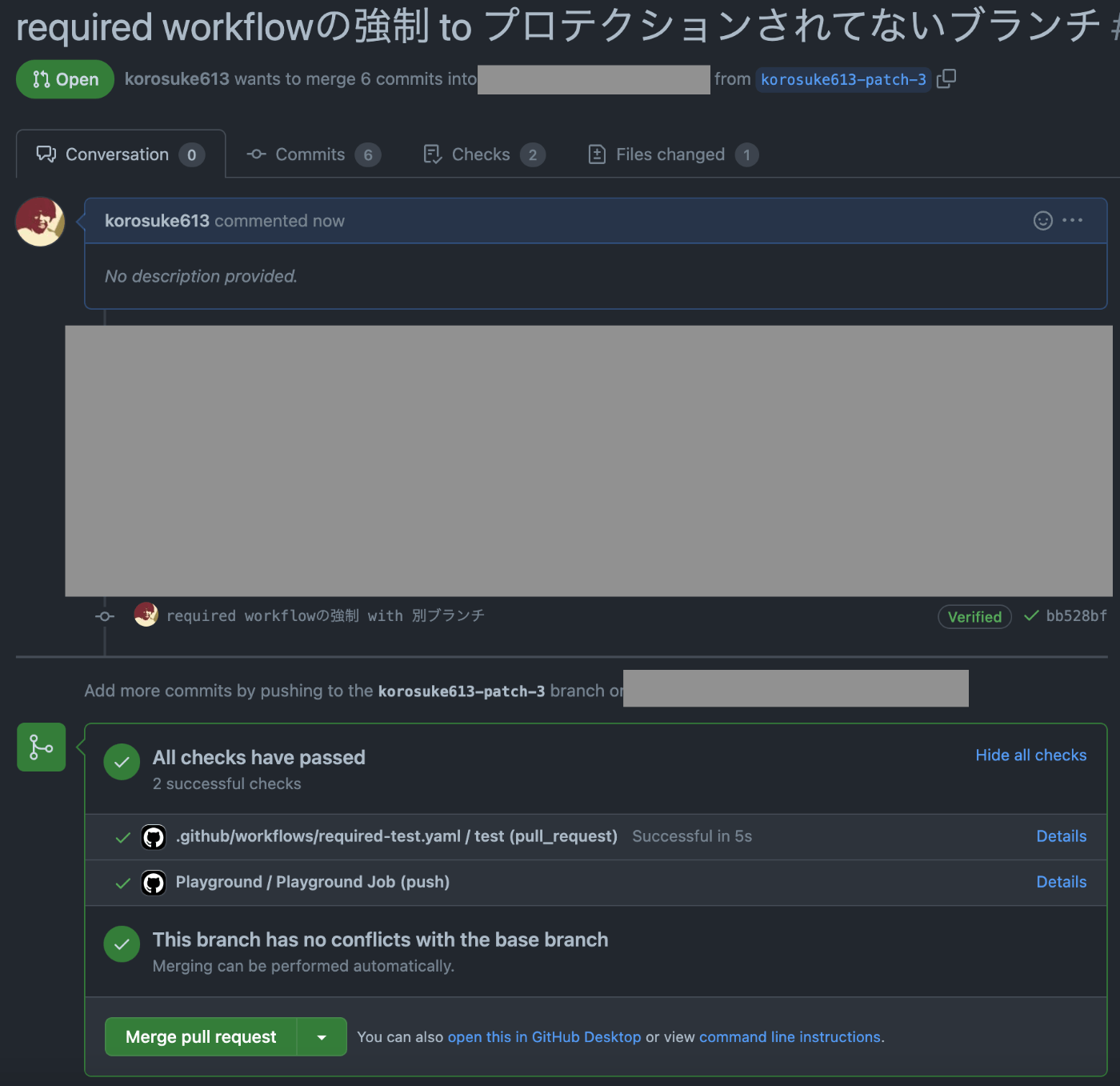Click the small avatar next to commit message

click(146, 615)
